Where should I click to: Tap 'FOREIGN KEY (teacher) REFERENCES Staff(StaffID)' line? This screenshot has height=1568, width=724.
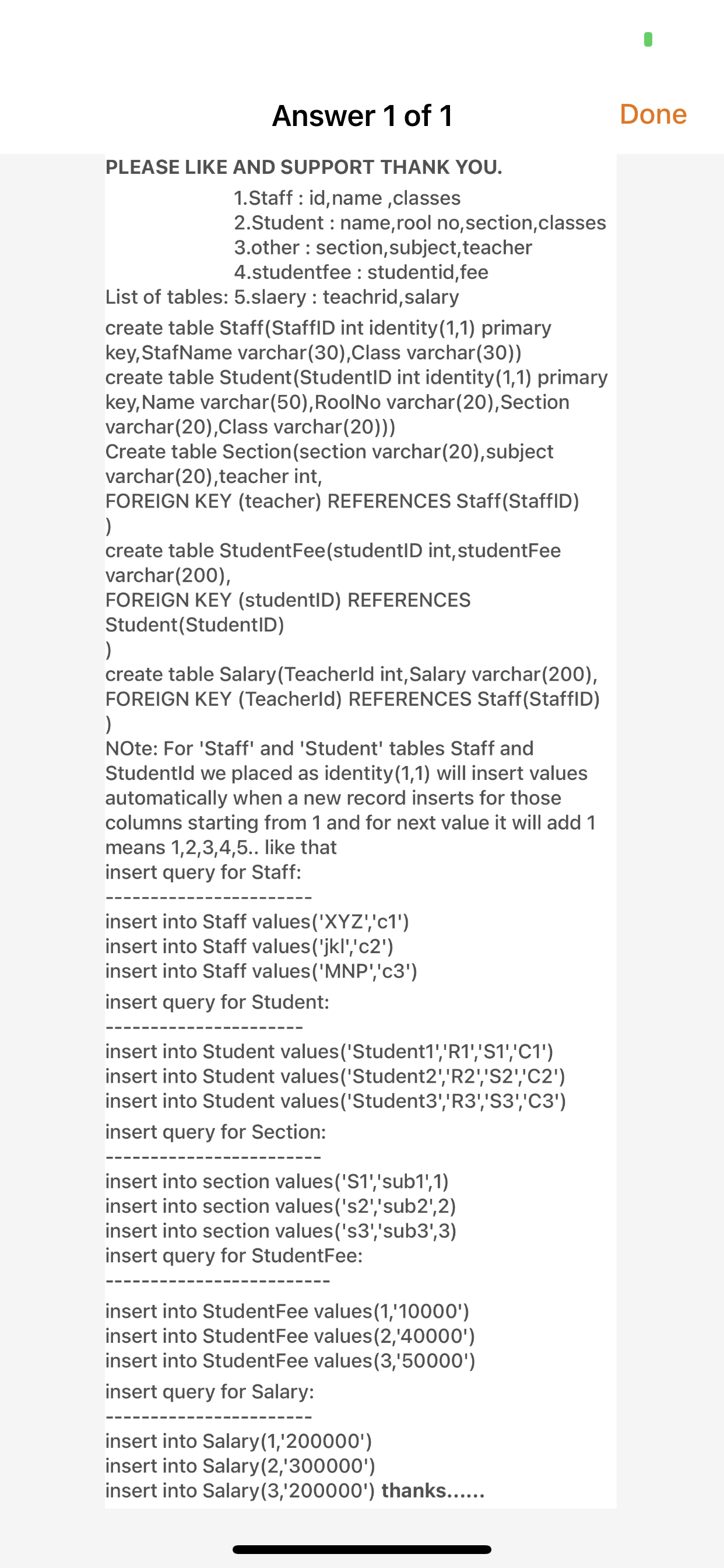click(342, 501)
